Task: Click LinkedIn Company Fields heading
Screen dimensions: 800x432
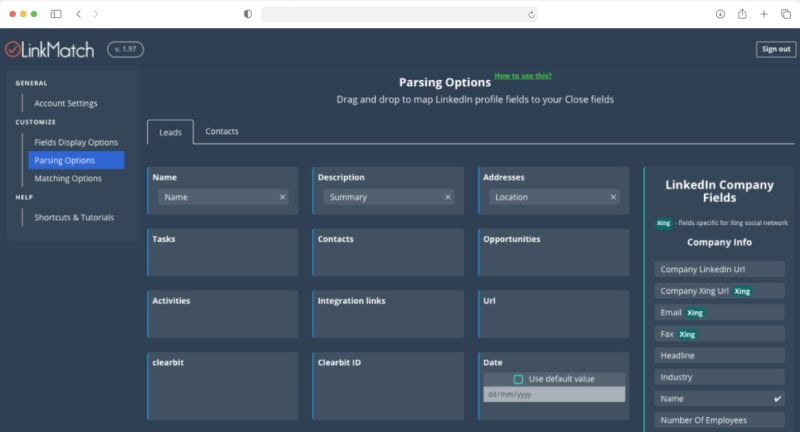Action: (719, 191)
